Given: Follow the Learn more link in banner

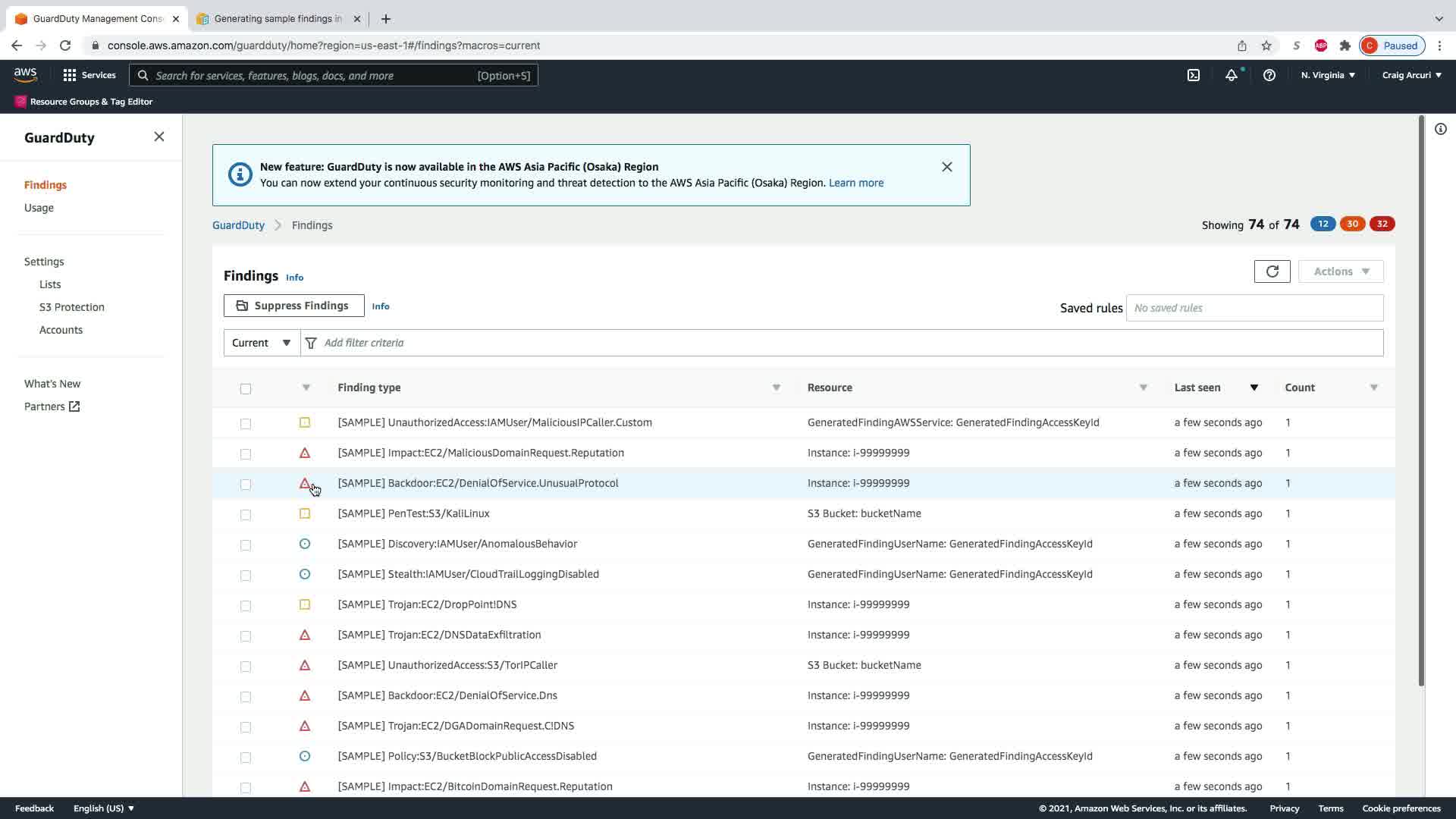Looking at the screenshot, I should pyautogui.click(x=855, y=183).
